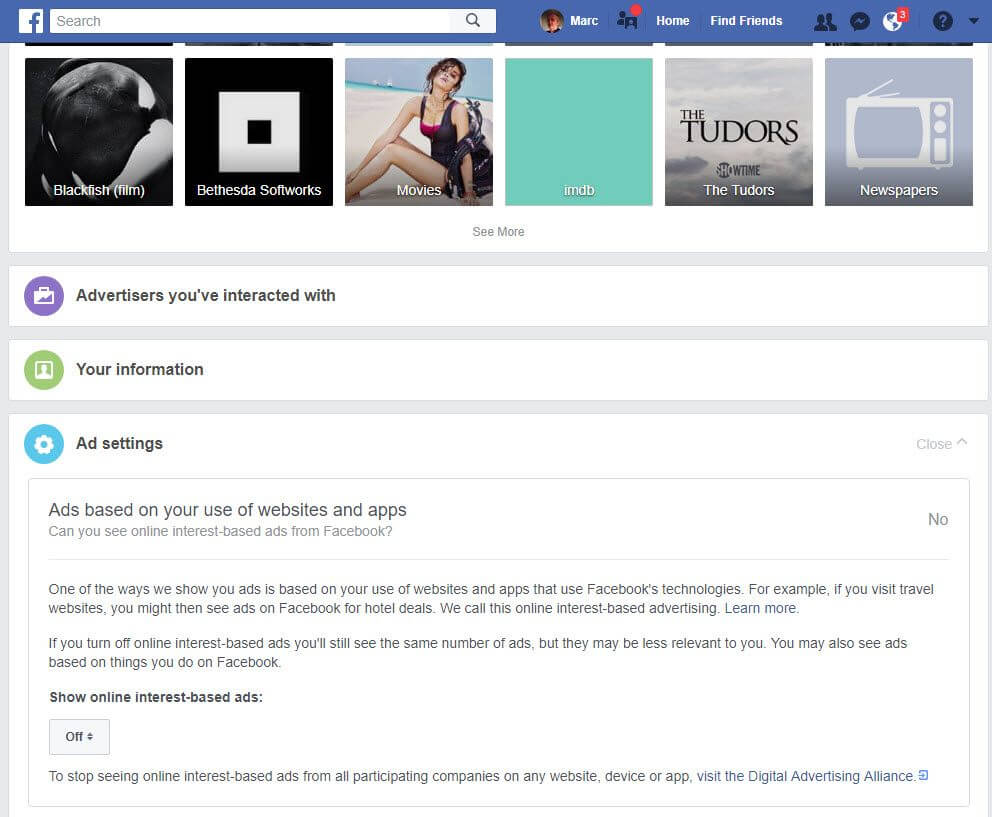Screen dimensions: 992x817
Task: Click the Facebook logo icon
Action: [30, 21]
